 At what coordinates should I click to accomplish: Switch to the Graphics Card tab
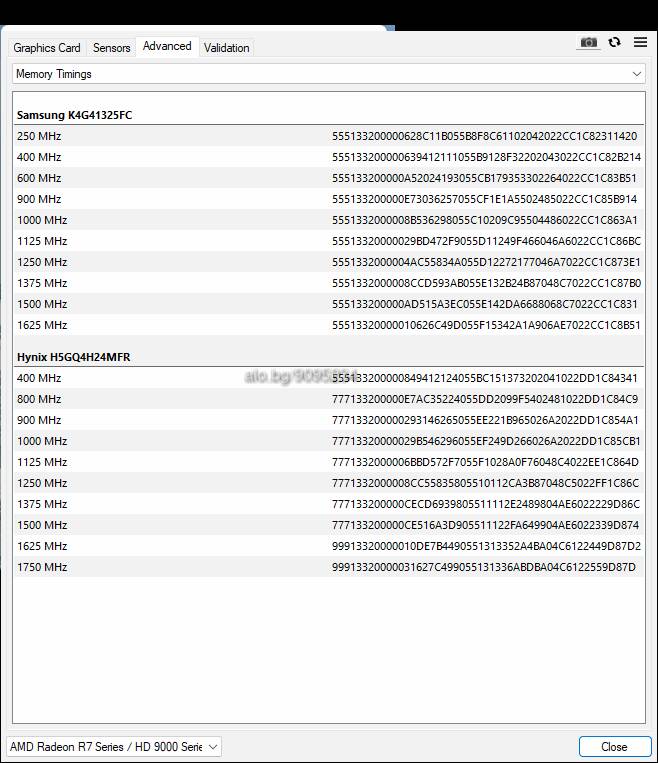tap(47, 48)
